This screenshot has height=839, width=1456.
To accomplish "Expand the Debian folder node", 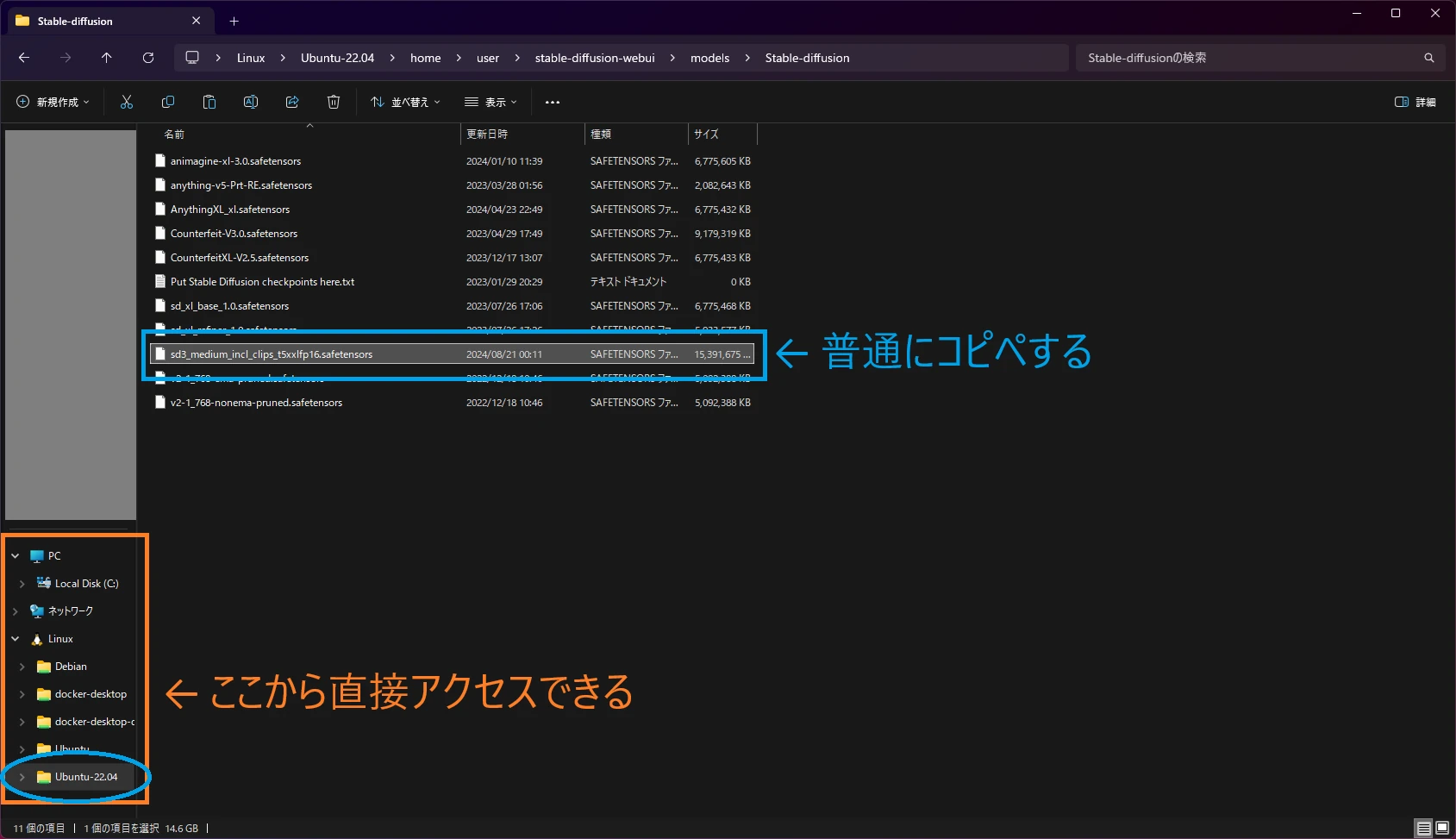I will point(22,667).
